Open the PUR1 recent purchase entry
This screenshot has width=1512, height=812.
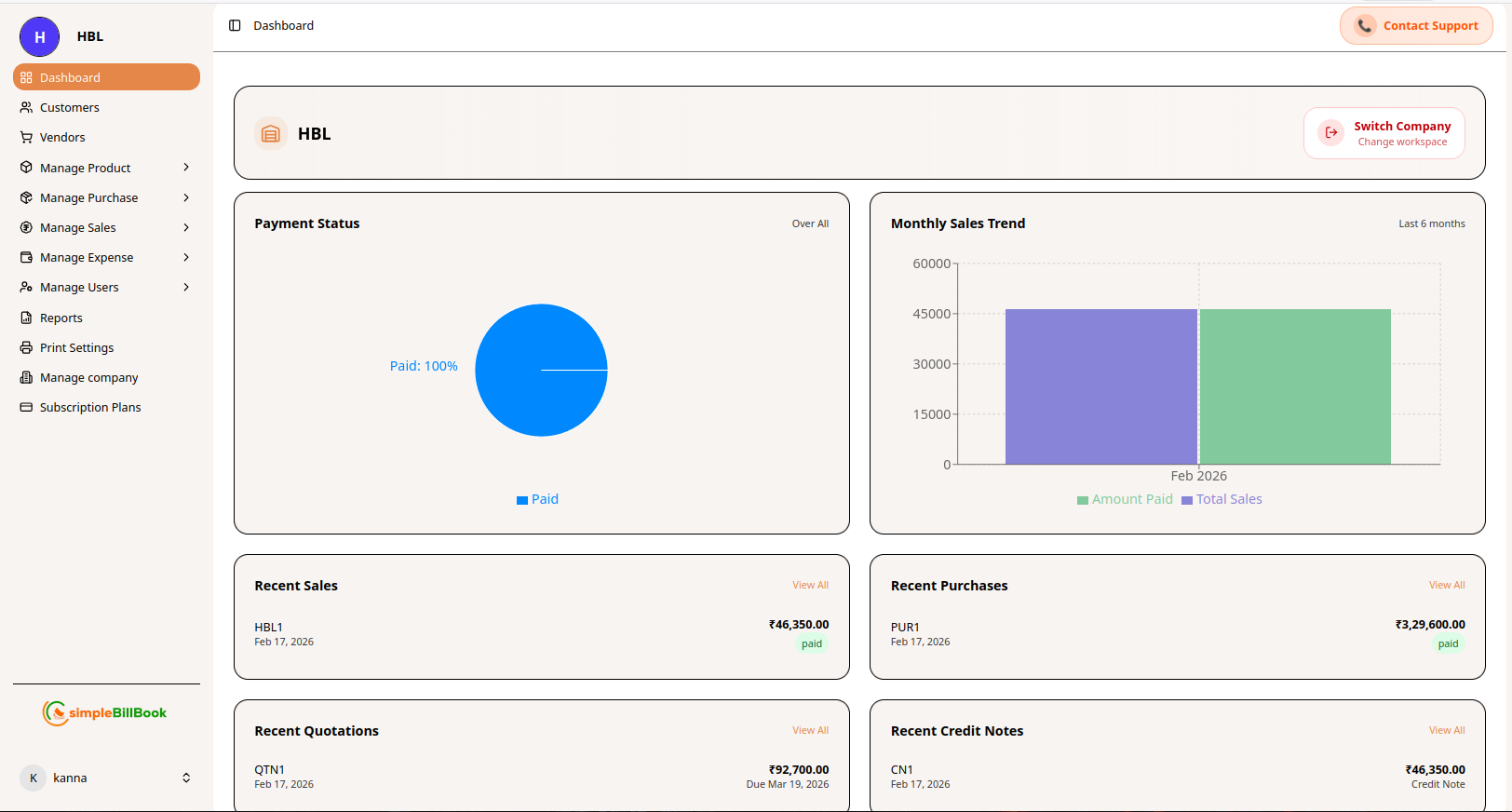(x=905, y=627)
